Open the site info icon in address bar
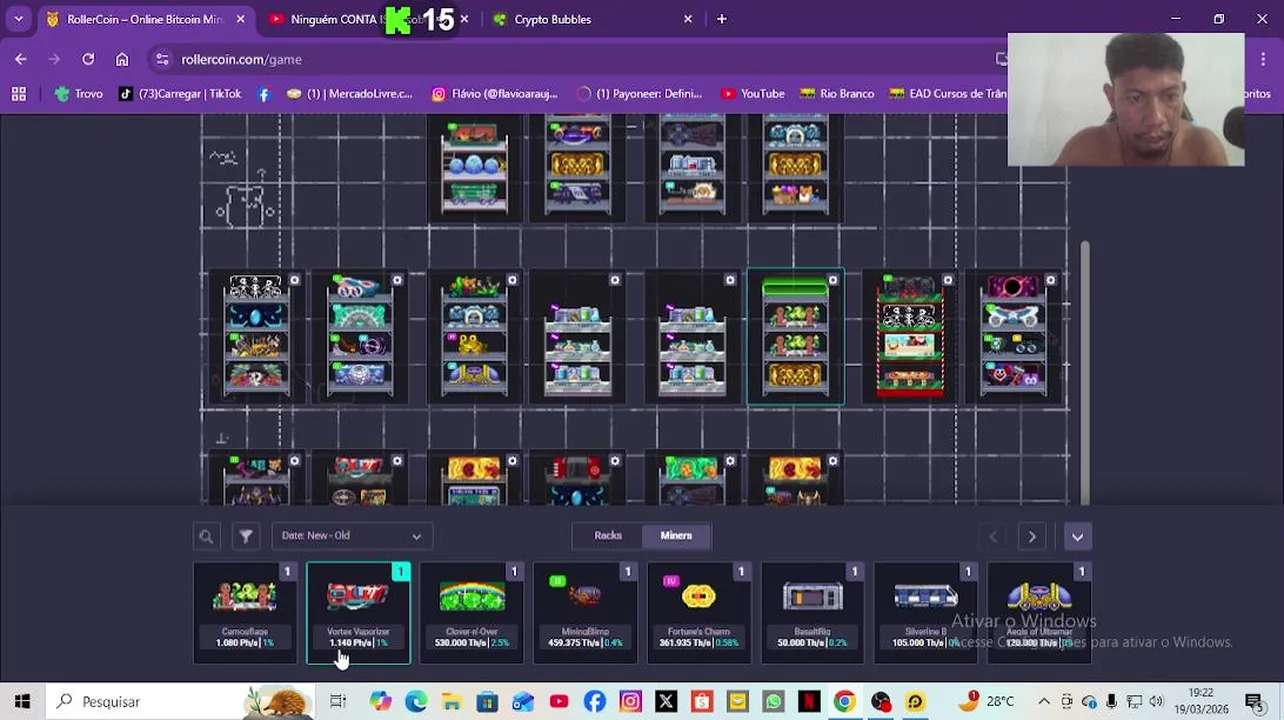This screenshot has height=720, width=1284. [x=163, y=59]
